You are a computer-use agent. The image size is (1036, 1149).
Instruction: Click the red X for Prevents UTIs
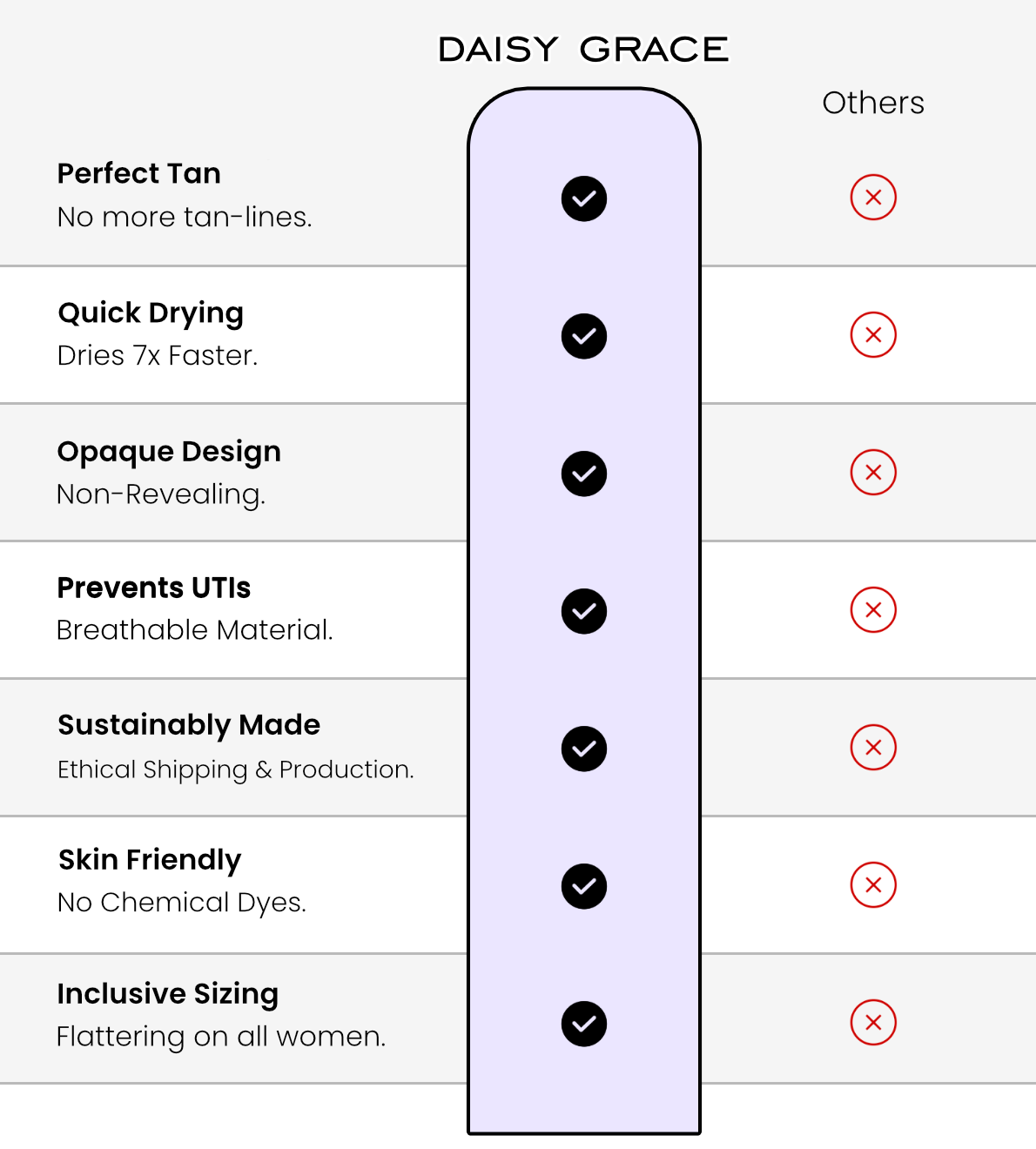[x=873, y=609]
